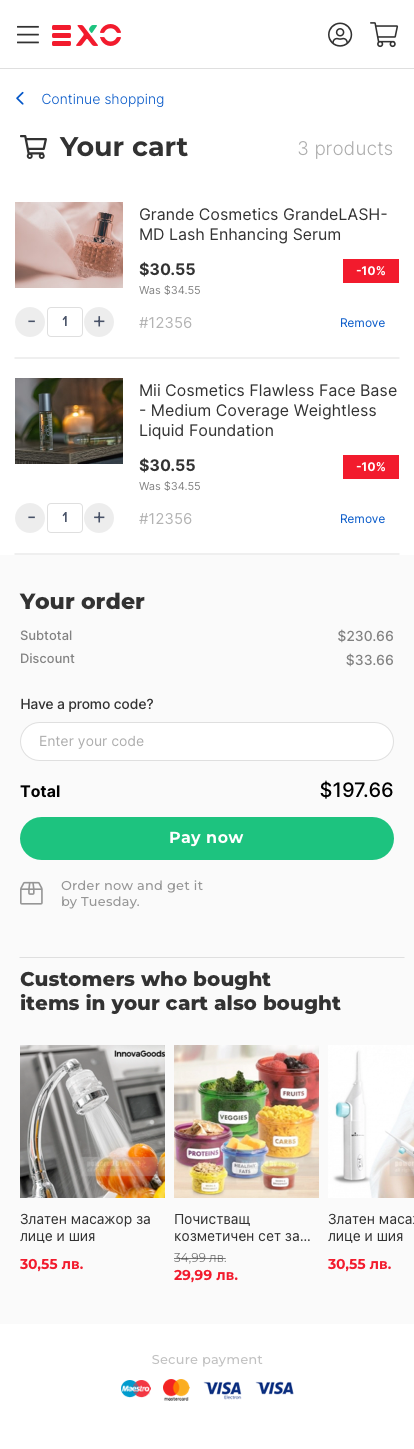Decrease quantity of Mii Cosmetics Foundation
Image resolution: width=414 pixels, height=1449 pixels.
[x=31, y=518]
